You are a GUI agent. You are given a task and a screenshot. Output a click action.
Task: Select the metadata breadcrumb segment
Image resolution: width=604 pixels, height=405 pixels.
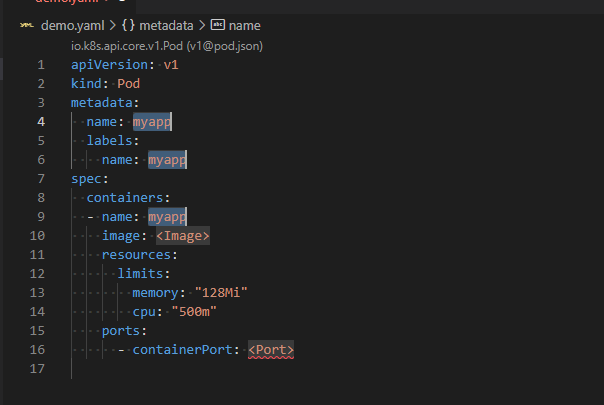click(x=166, y=25)
